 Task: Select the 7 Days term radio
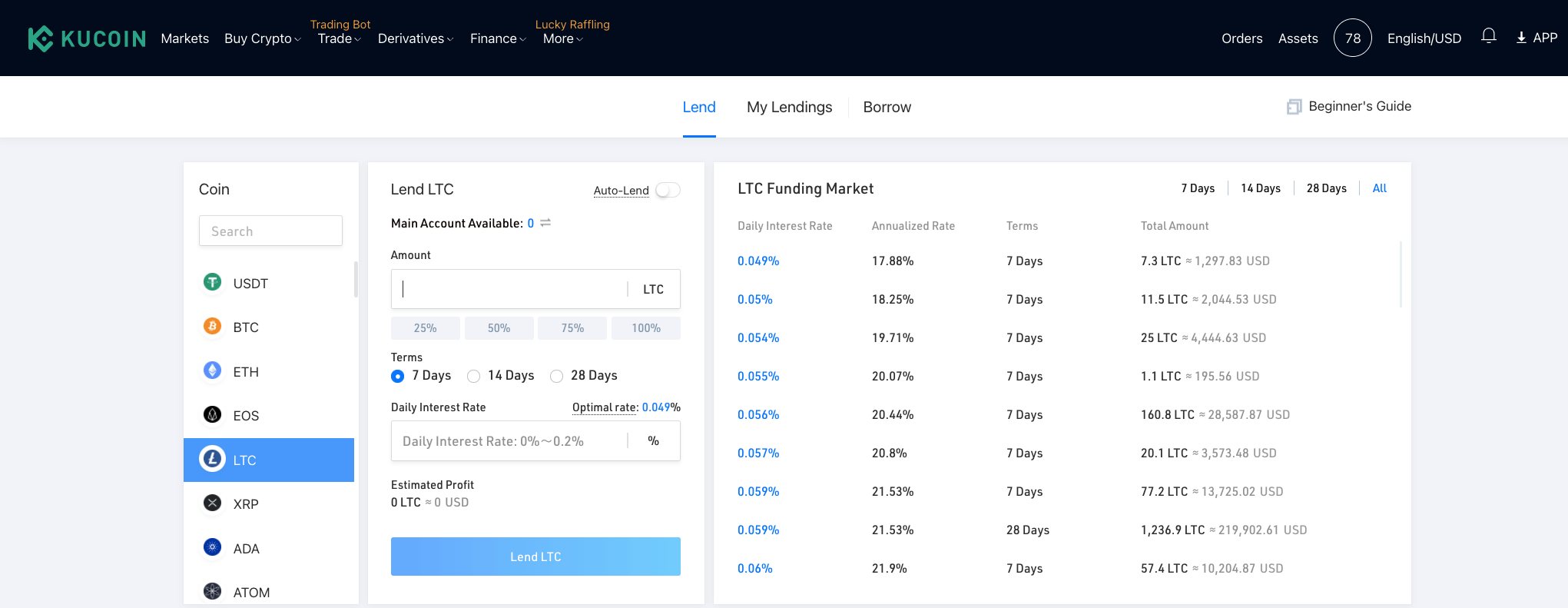coord(397,376)
